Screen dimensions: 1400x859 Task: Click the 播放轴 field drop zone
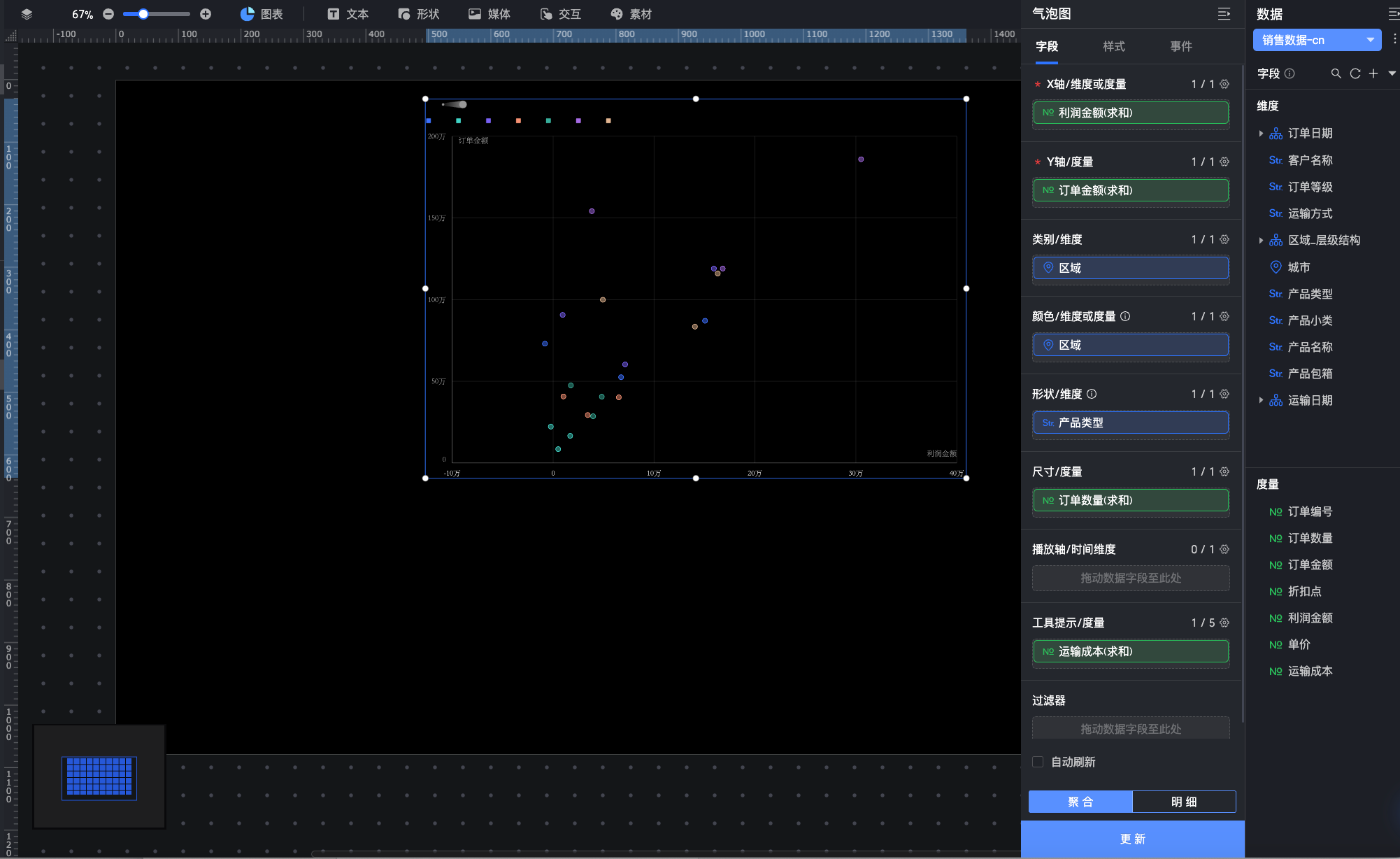[x=1131, y=578]
